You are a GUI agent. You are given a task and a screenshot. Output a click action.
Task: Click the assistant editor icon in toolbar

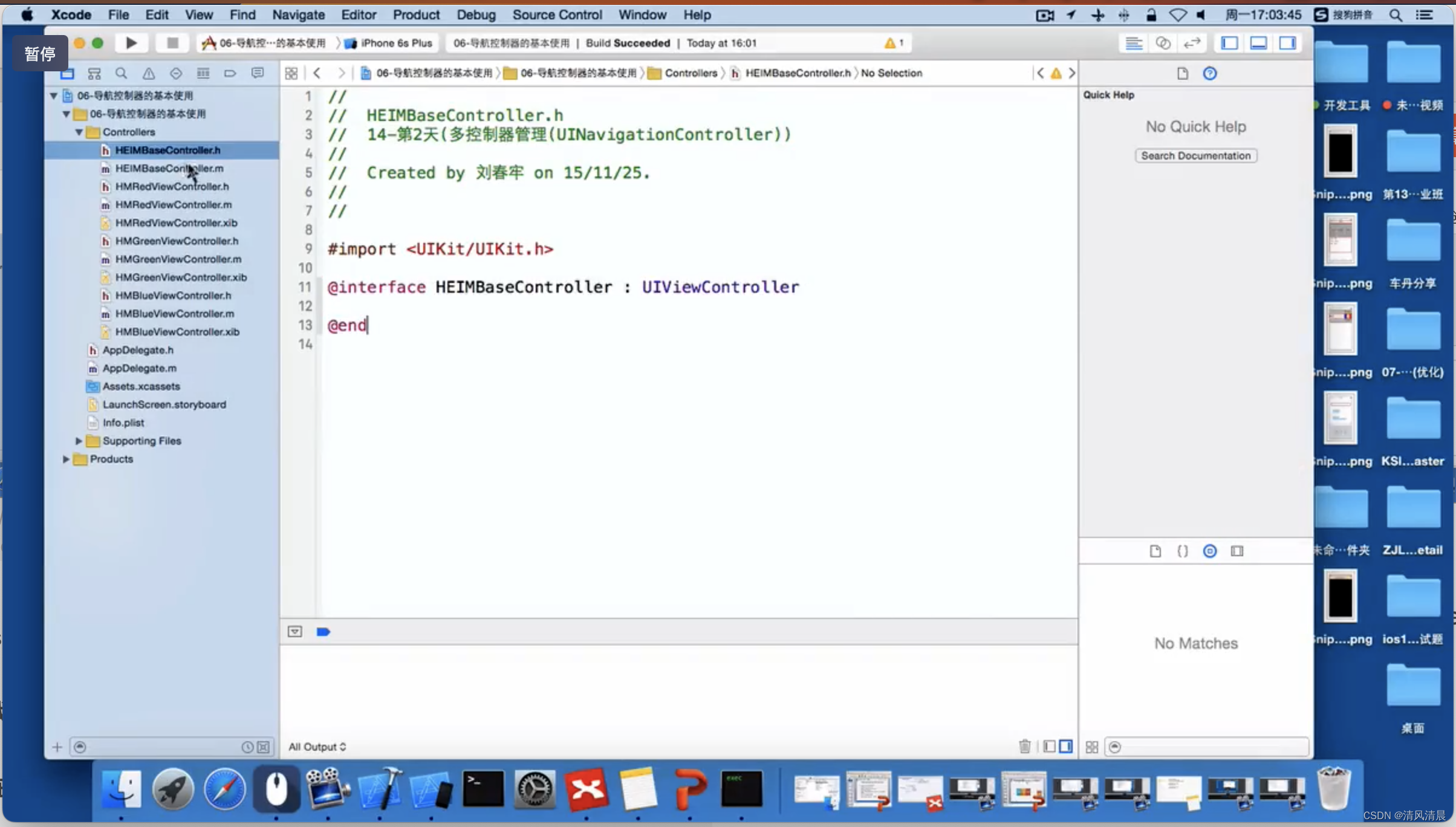point(1162,43)
